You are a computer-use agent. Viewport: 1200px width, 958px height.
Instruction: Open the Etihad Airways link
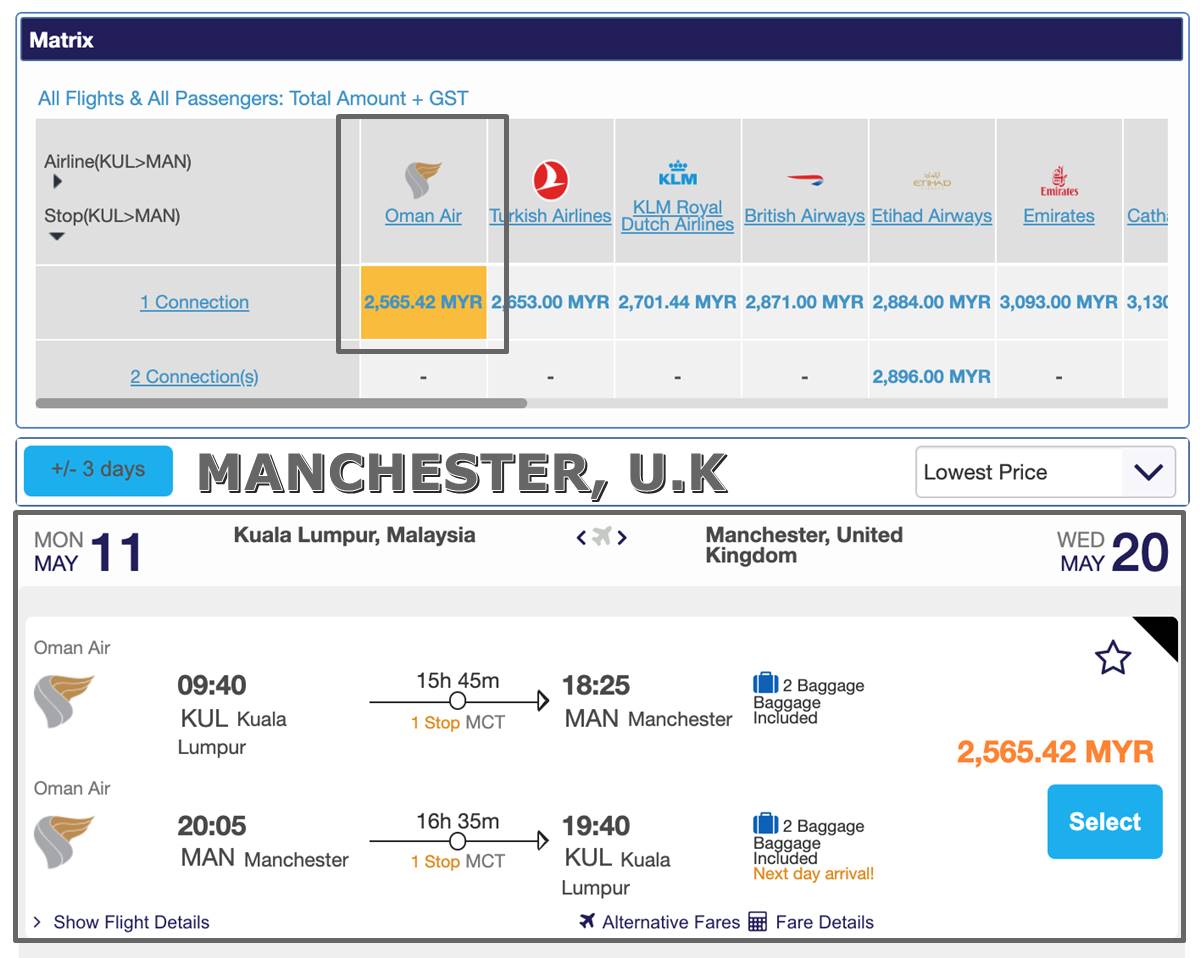click(x=931, y=216)
